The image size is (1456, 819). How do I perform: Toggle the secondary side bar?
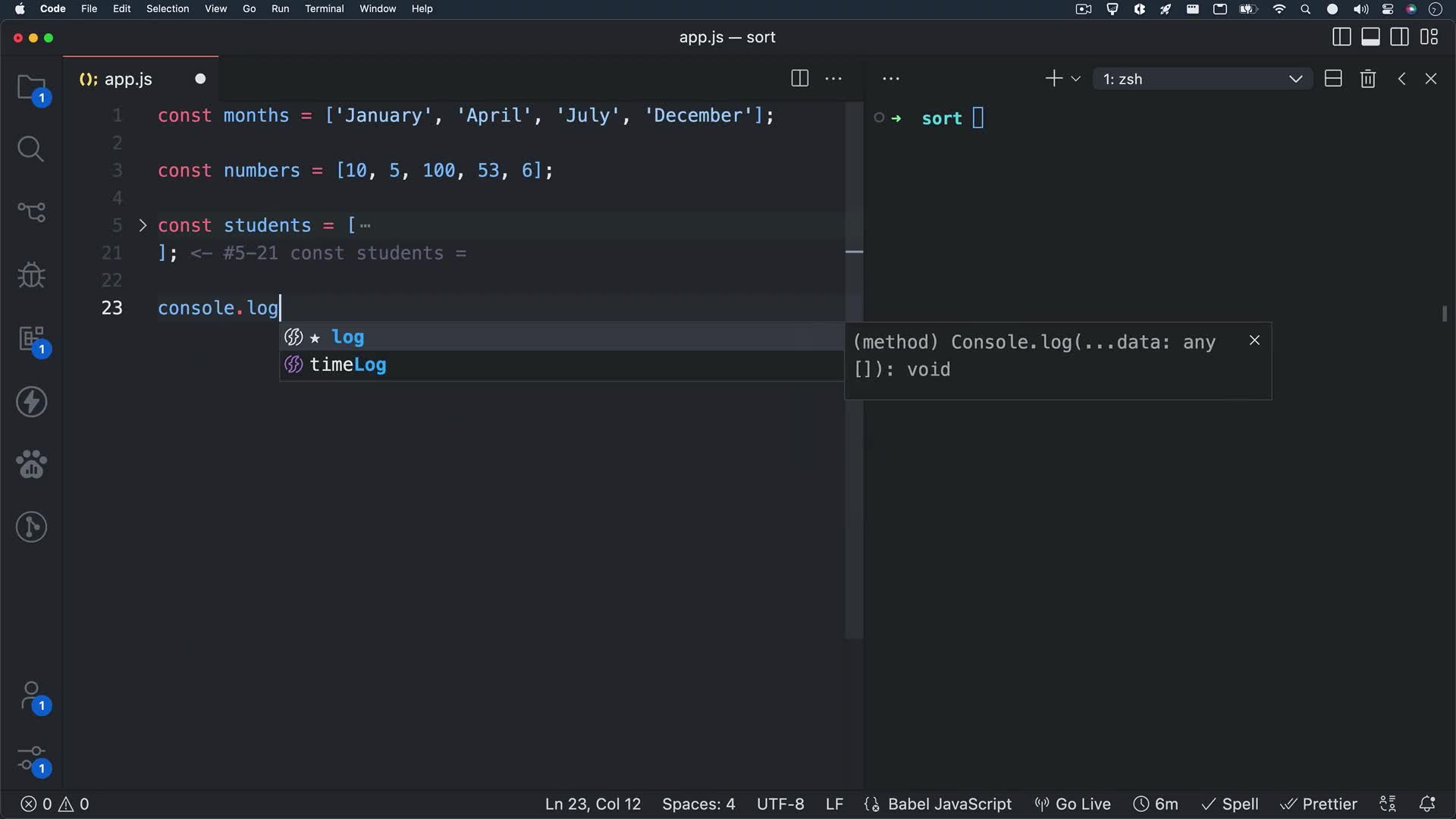(1399, 36)
